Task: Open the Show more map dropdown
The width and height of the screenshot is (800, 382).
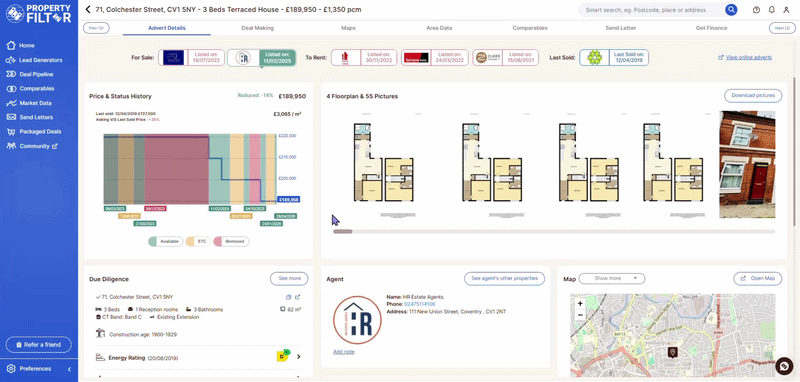Action: (612, 278)
